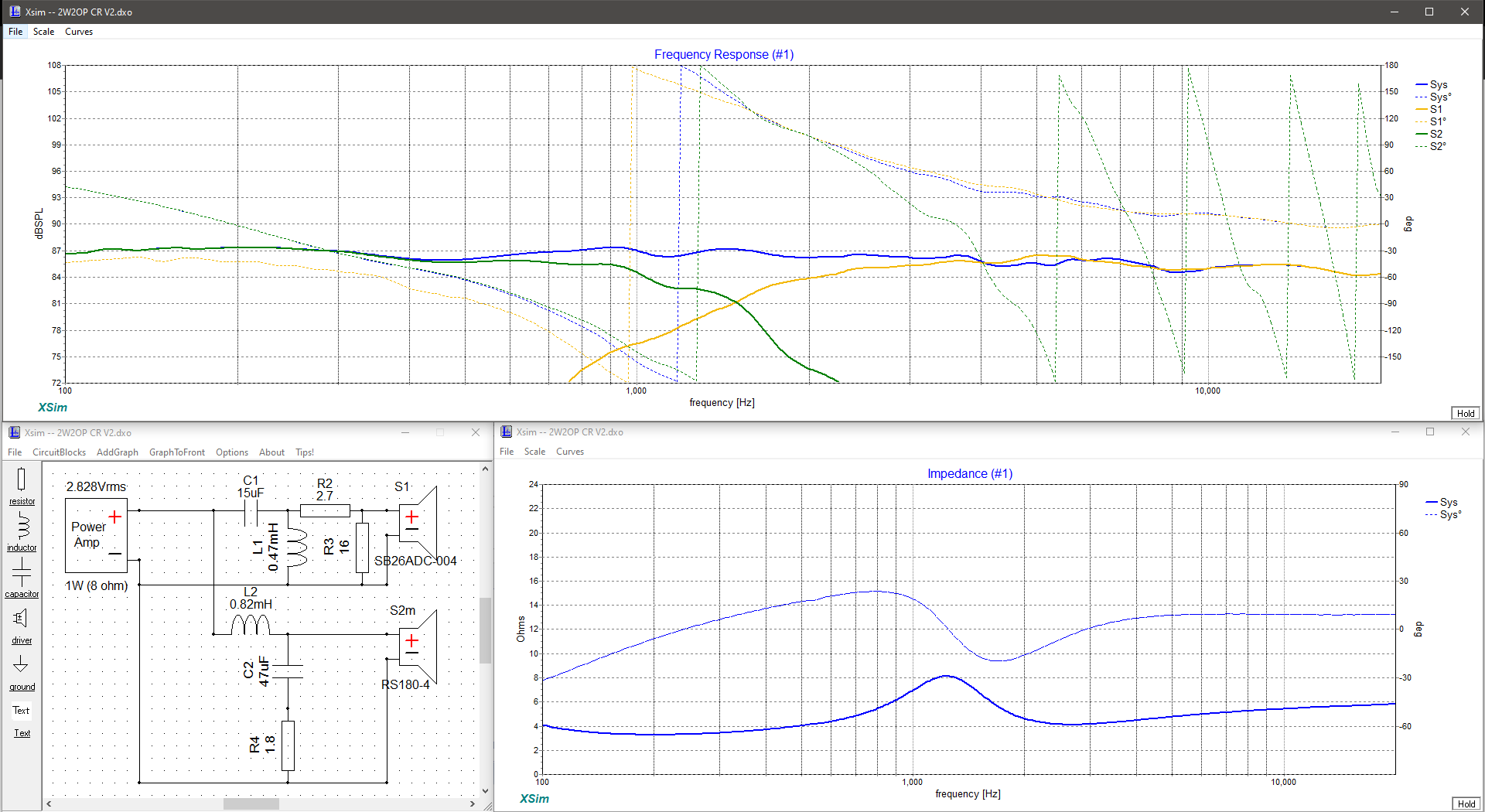The height and width of the screenshot is (812, 1485).
Task: Select the capacitor component tool
Action: 22,578
